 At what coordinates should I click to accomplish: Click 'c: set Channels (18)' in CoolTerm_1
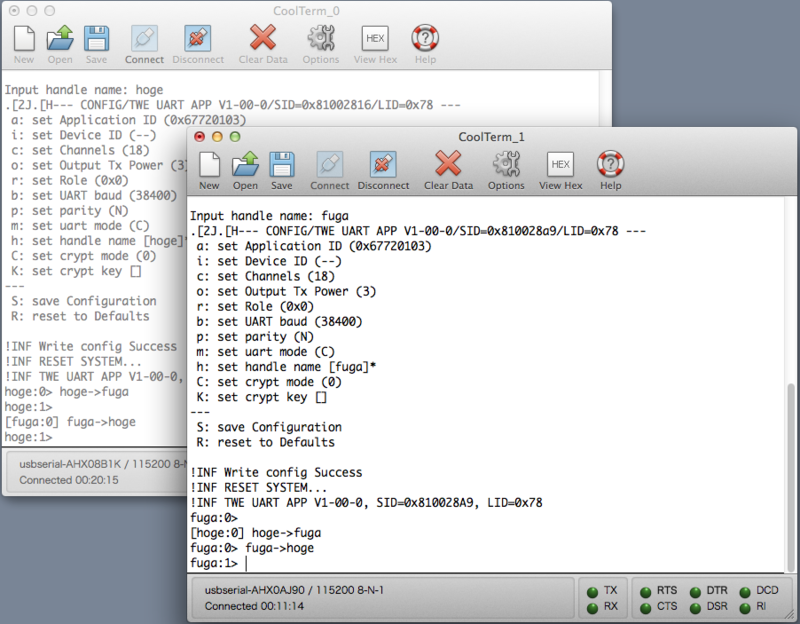pos(266,277)
